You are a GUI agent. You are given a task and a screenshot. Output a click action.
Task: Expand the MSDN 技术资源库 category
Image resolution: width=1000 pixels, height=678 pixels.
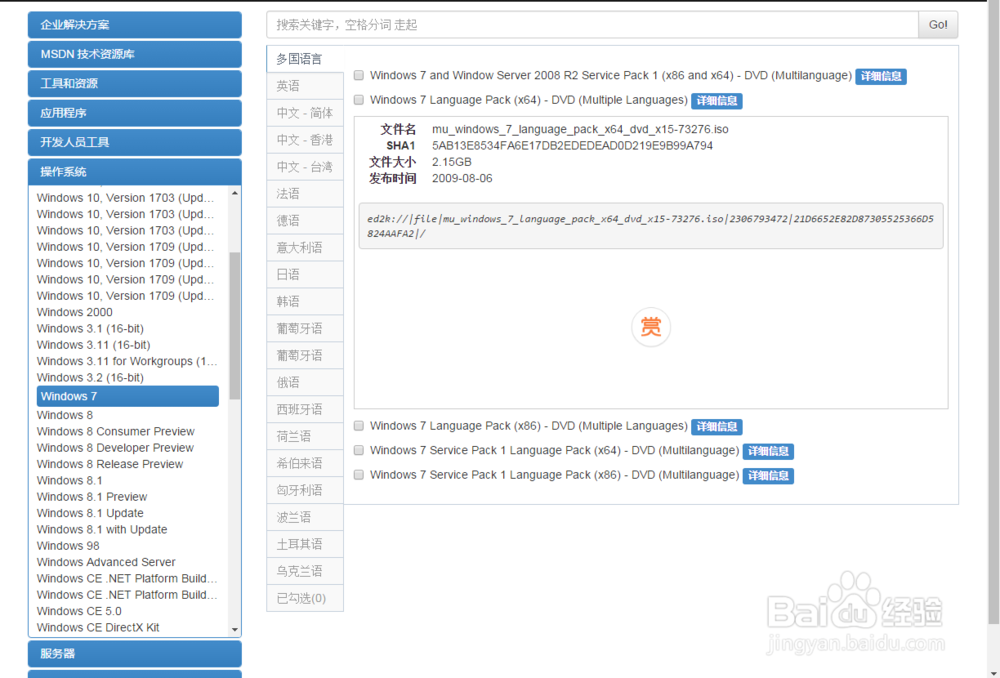tap(135, 54)
